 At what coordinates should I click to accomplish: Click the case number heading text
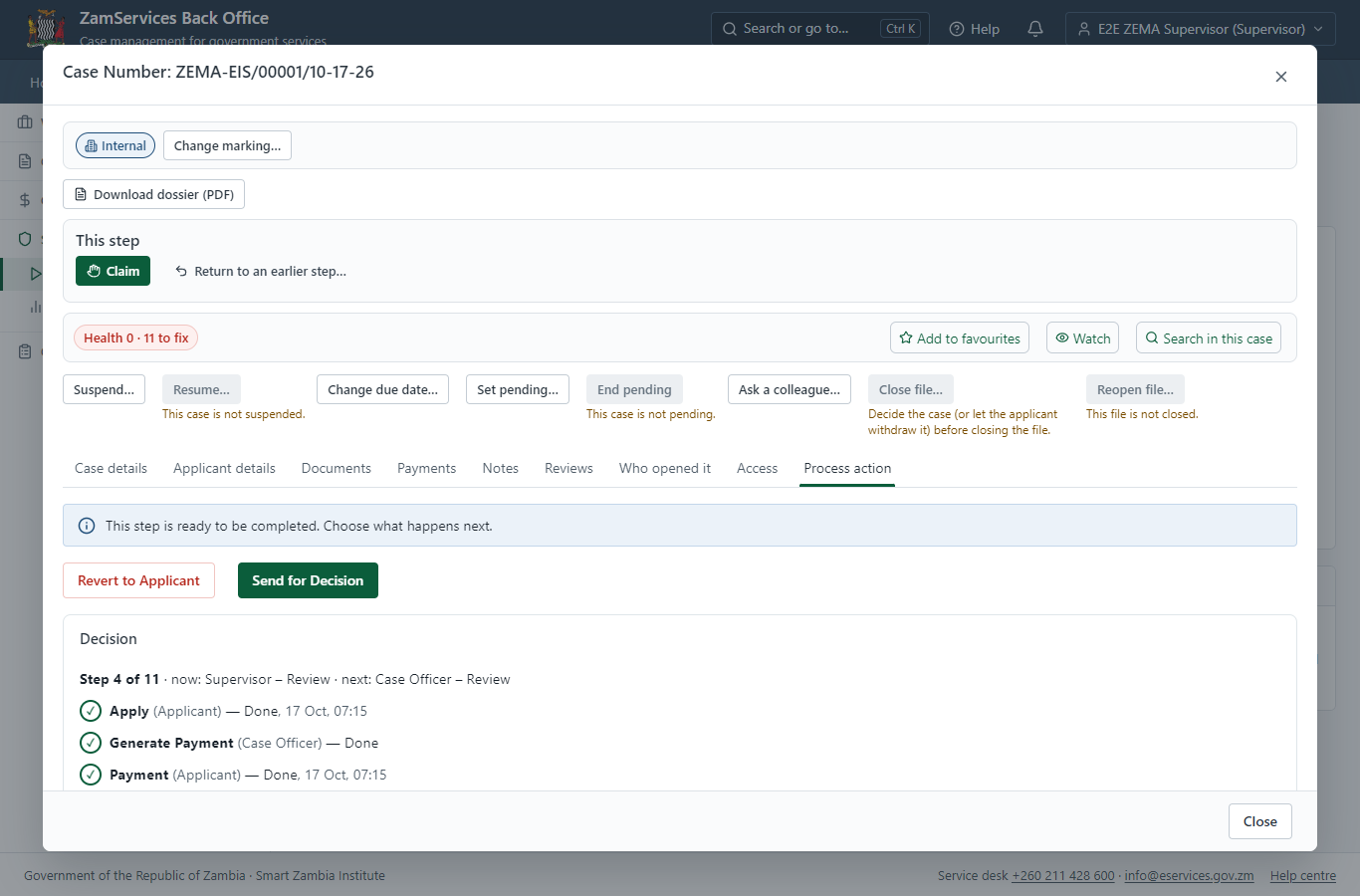click(218, 72)
